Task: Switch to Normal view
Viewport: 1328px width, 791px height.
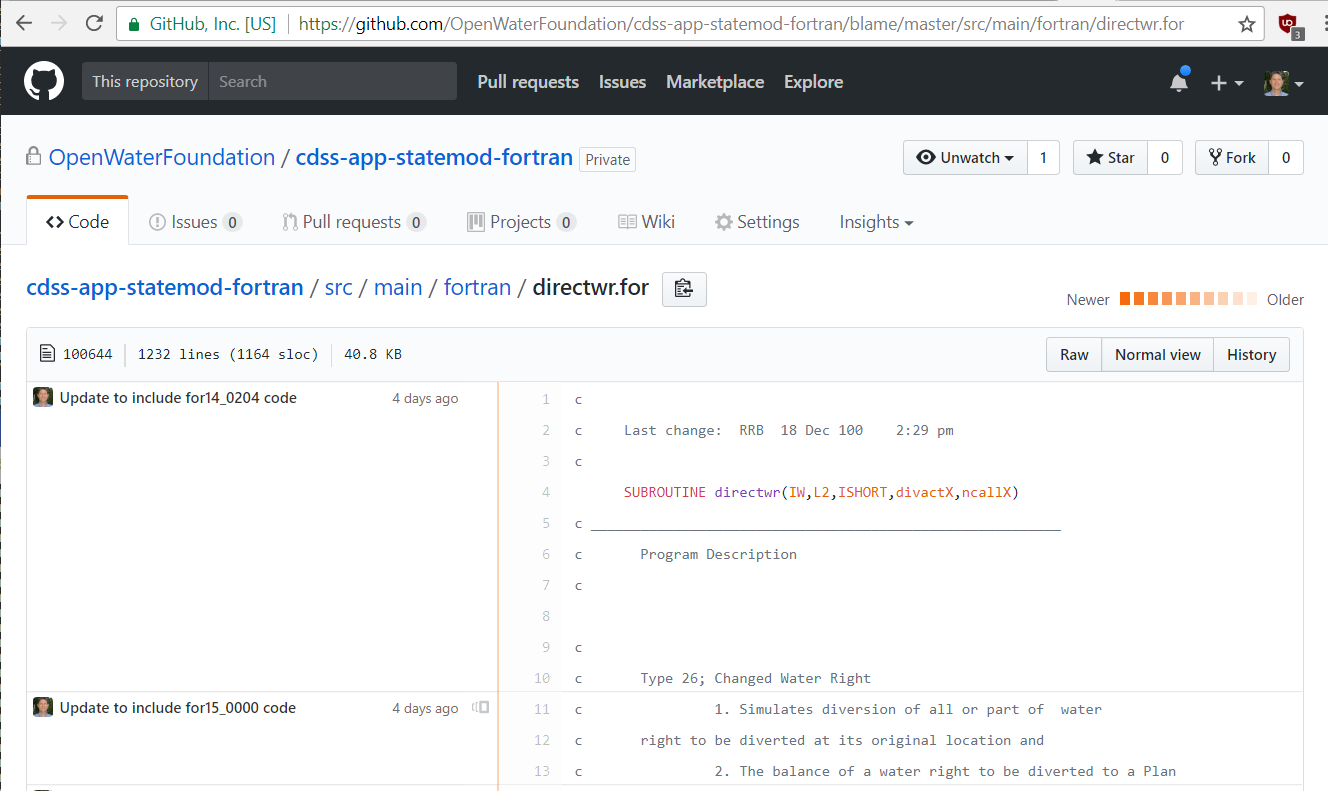Action: [x=1158, y=355]
